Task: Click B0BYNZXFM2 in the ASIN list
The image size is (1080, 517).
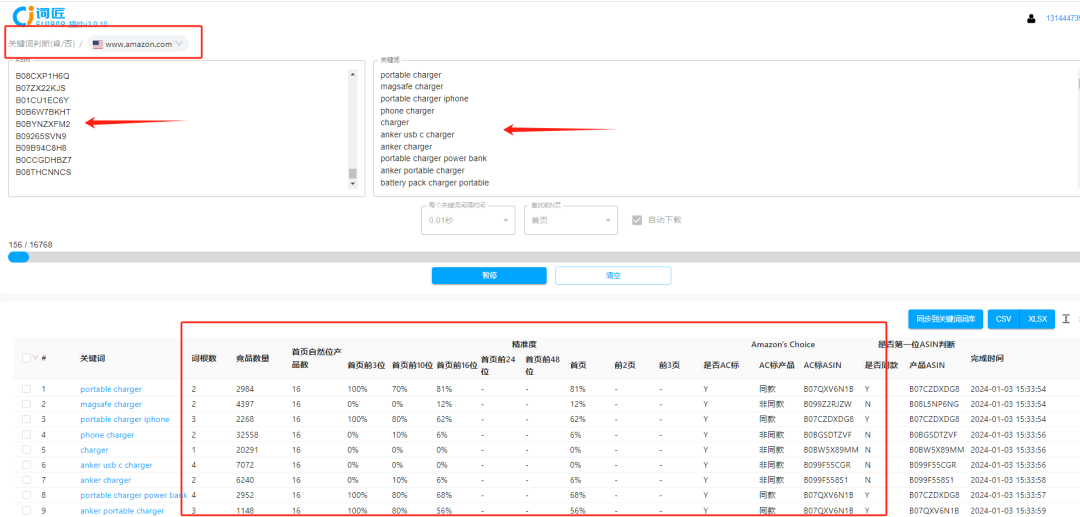Action: tap(43, 124)
